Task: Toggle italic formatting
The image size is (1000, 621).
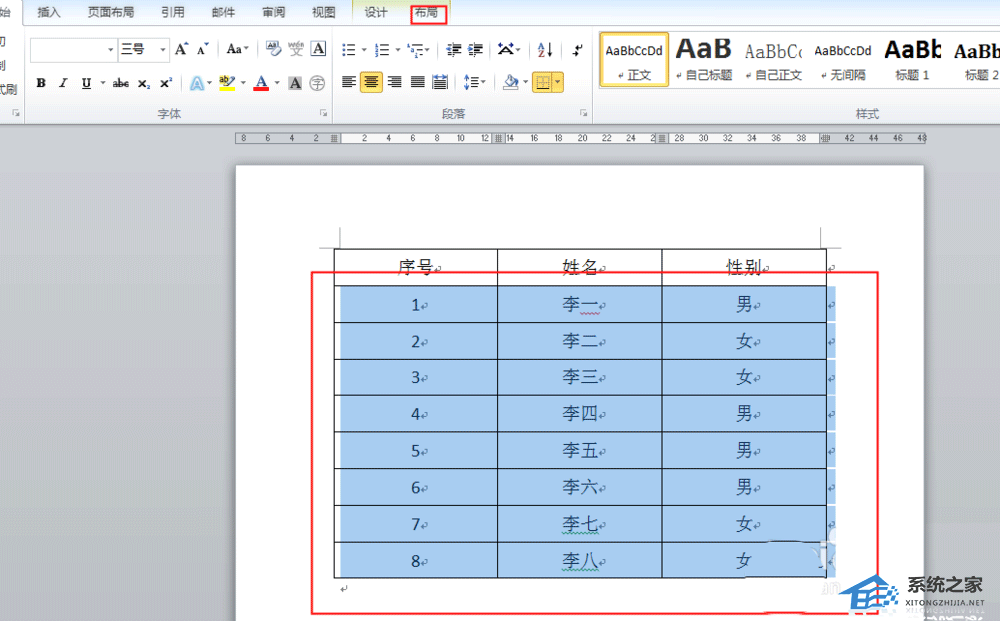Action: [x=63, y=83]
